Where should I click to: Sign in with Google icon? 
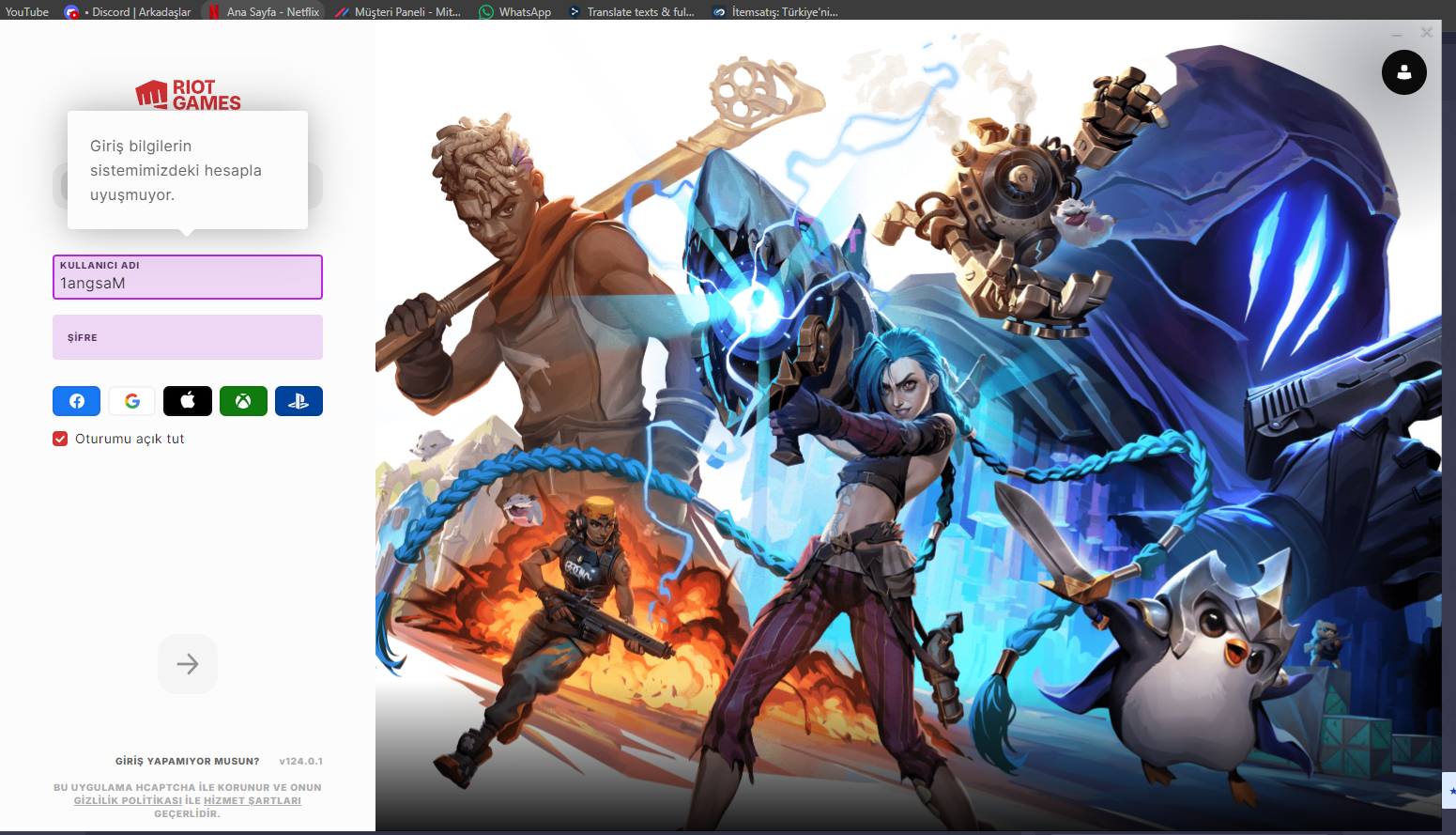coord(132,401)
